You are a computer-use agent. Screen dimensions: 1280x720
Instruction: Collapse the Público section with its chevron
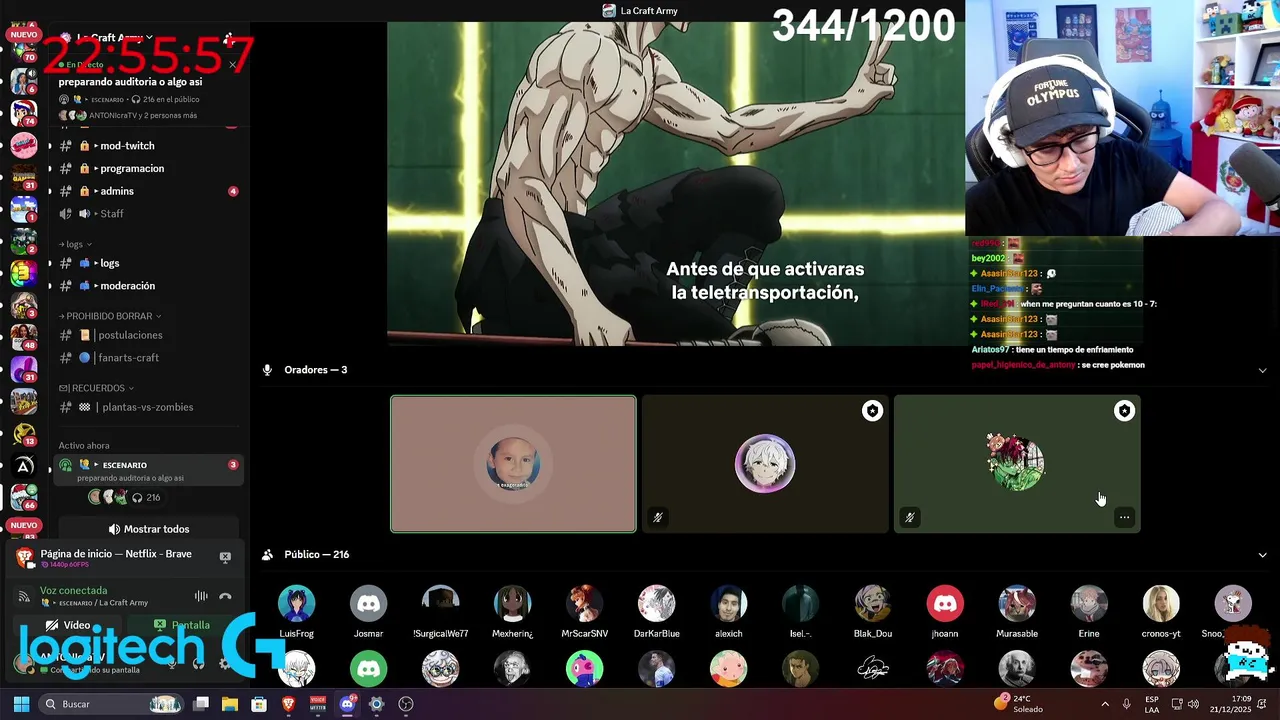pyautogui.click(x=1262, y=555)
